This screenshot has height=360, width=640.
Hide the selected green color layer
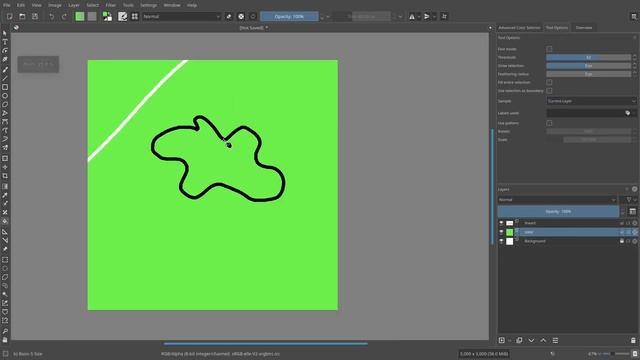pyautogui.click(x=501, y=232)
